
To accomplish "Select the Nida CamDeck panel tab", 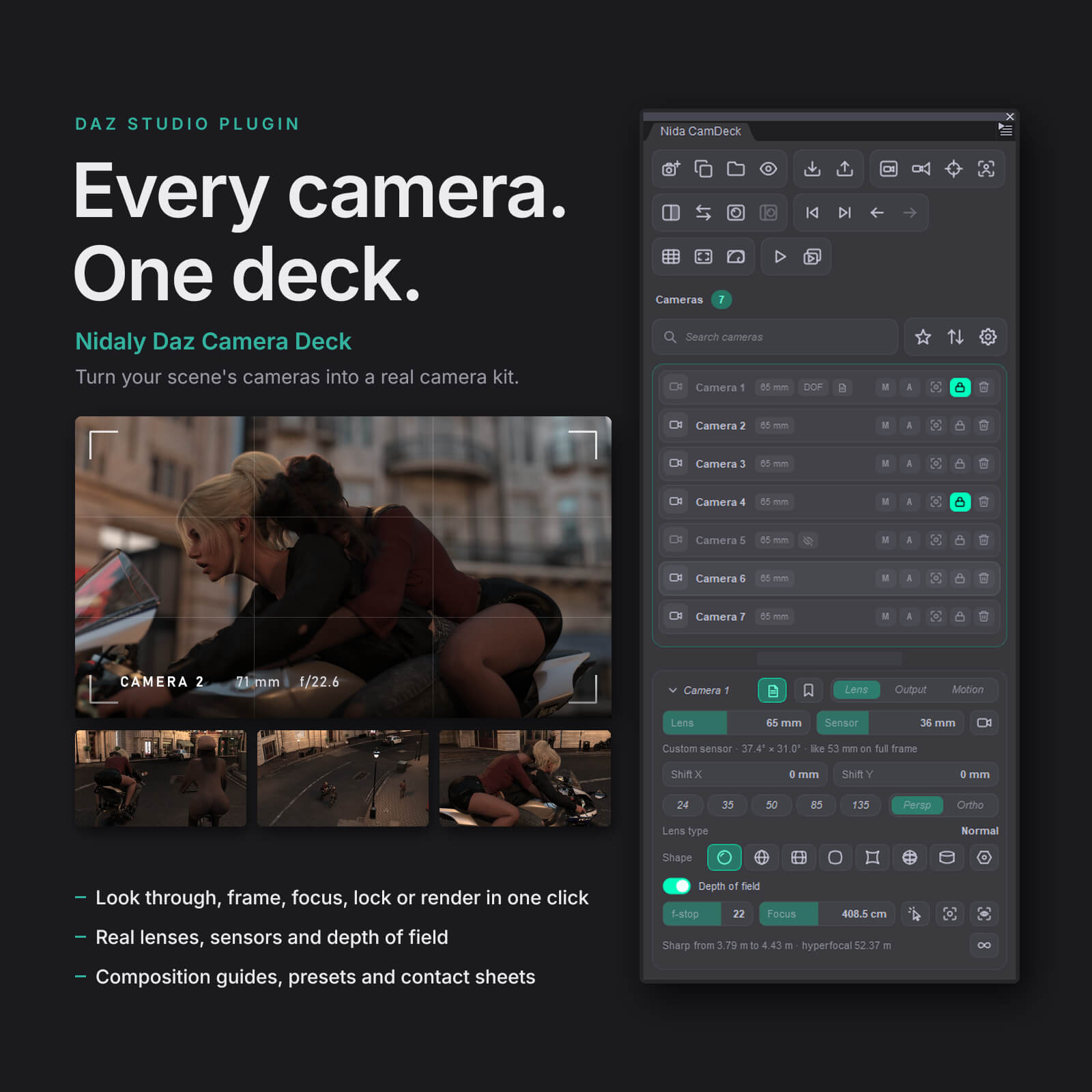I will click(700, 131).
